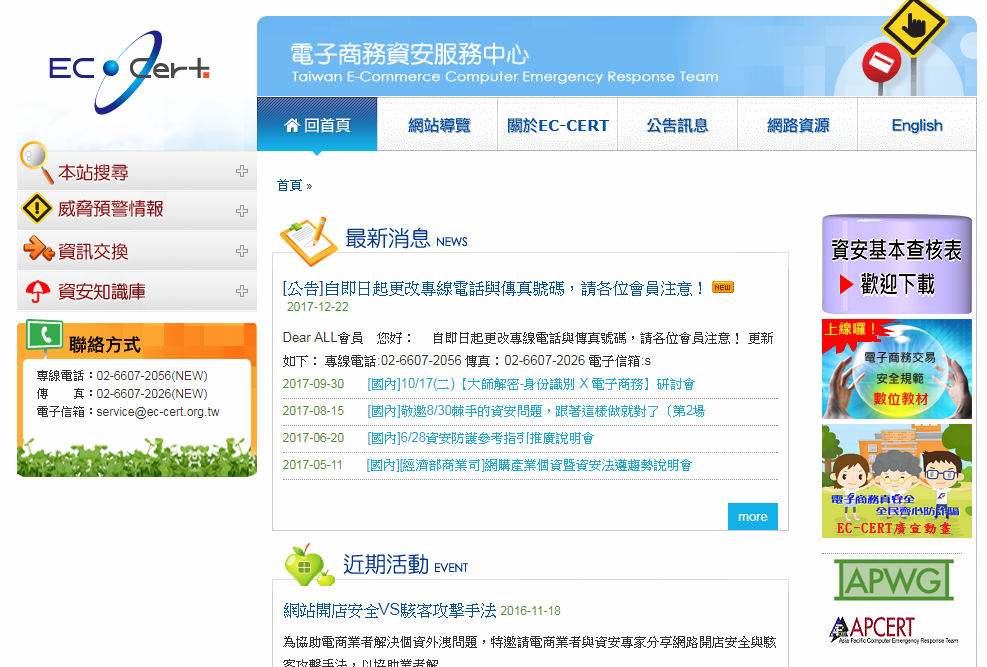The height and width of the screenshot is (667, 987).
Task: Click the 本站搜尋 sidebar label
Action: (93, 172)
